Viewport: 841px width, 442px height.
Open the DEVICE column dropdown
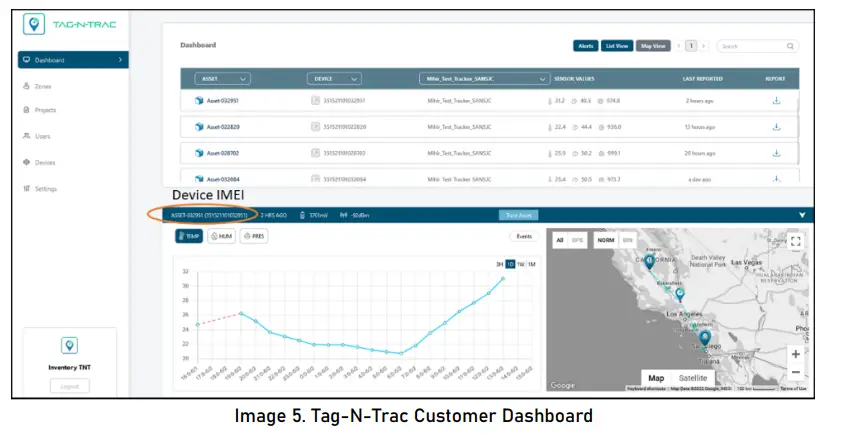[x=334, y=79]
